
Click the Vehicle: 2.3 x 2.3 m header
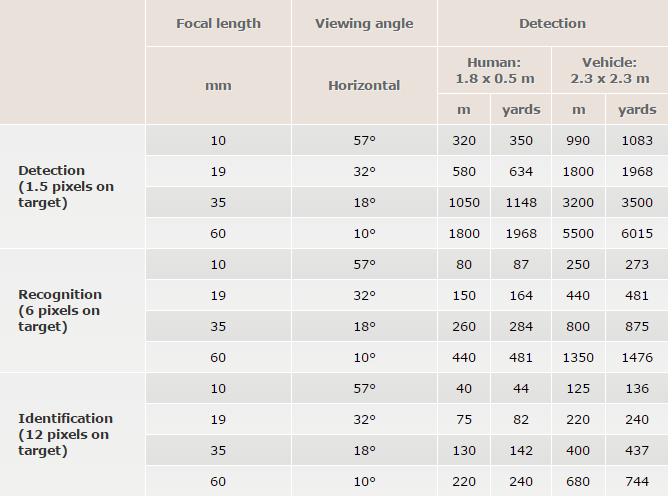click(609, 69)
